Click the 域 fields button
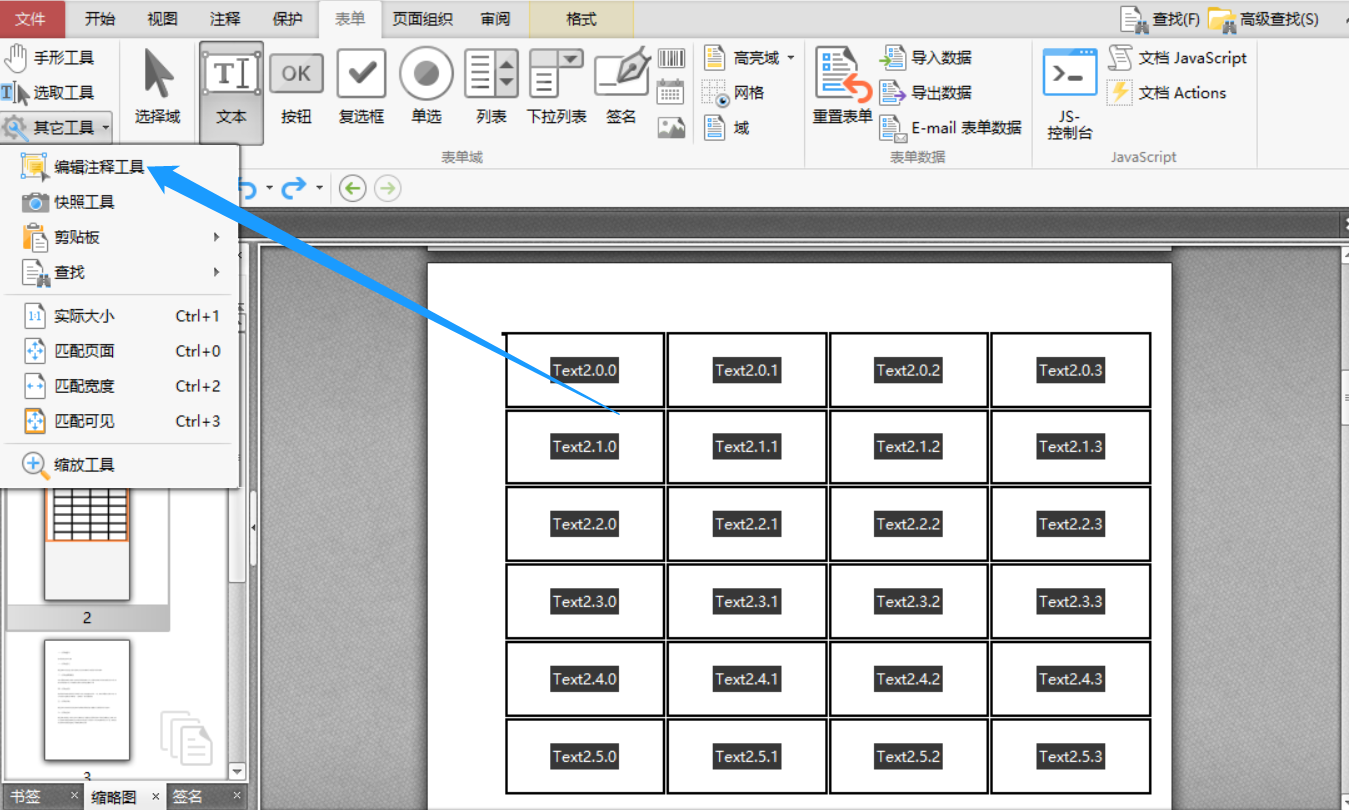The image size is (1349, 810). [x=726, y=127]
